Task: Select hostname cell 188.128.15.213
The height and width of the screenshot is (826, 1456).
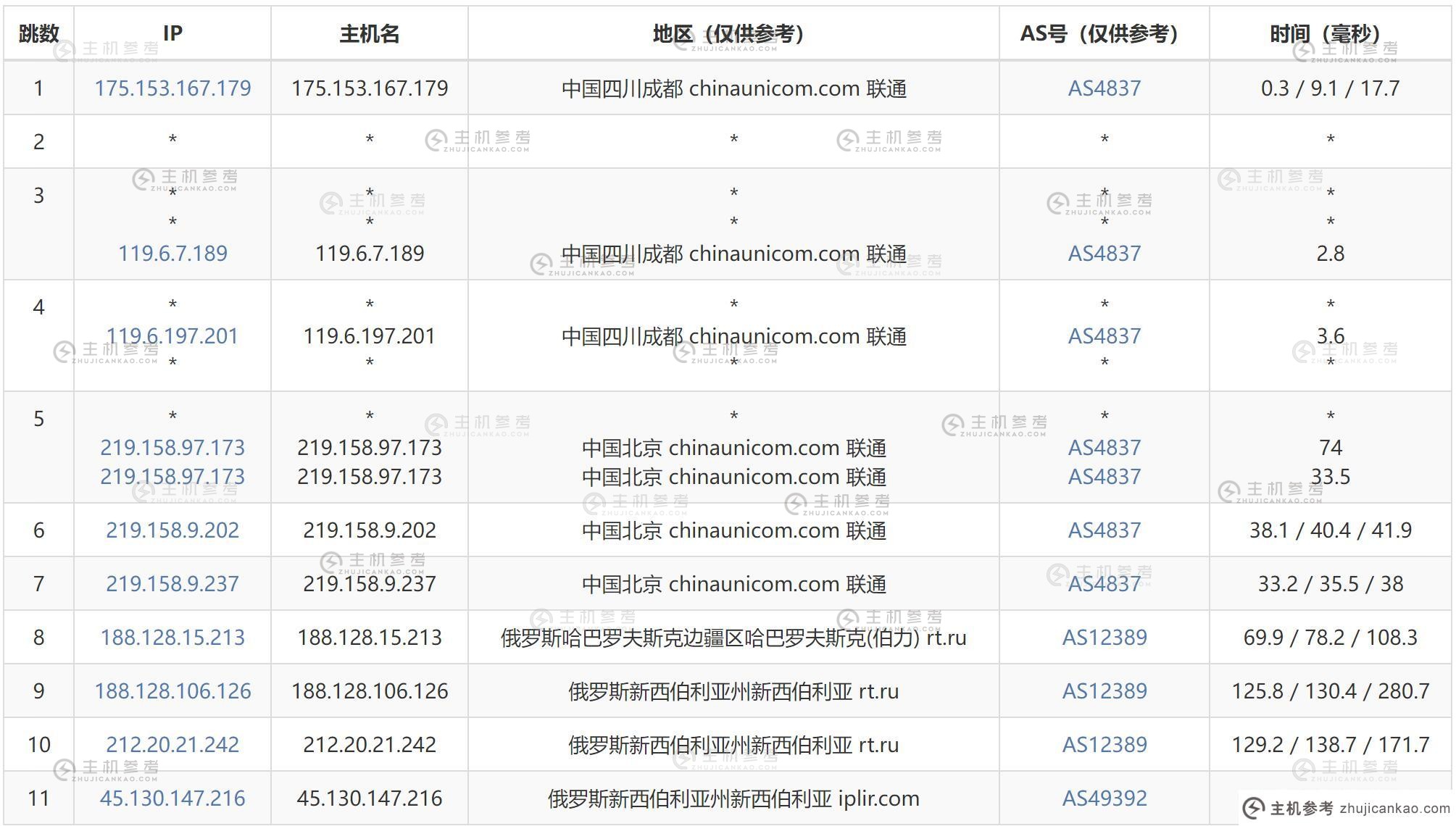Action: (370, 638)
